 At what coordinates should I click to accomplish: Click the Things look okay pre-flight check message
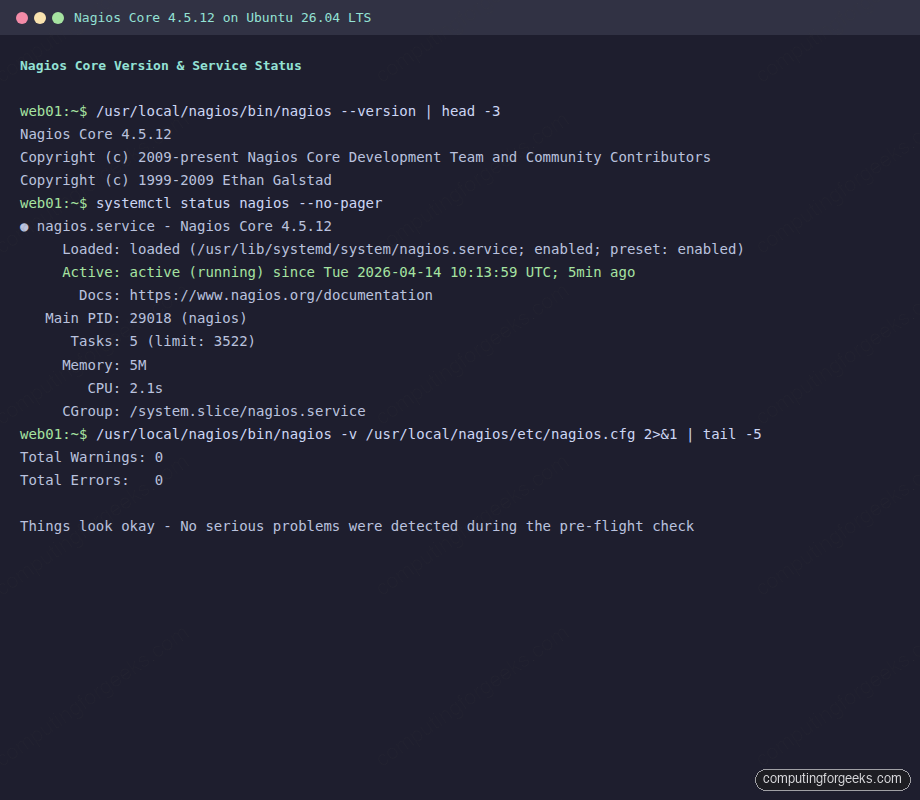tap(356, 526)
